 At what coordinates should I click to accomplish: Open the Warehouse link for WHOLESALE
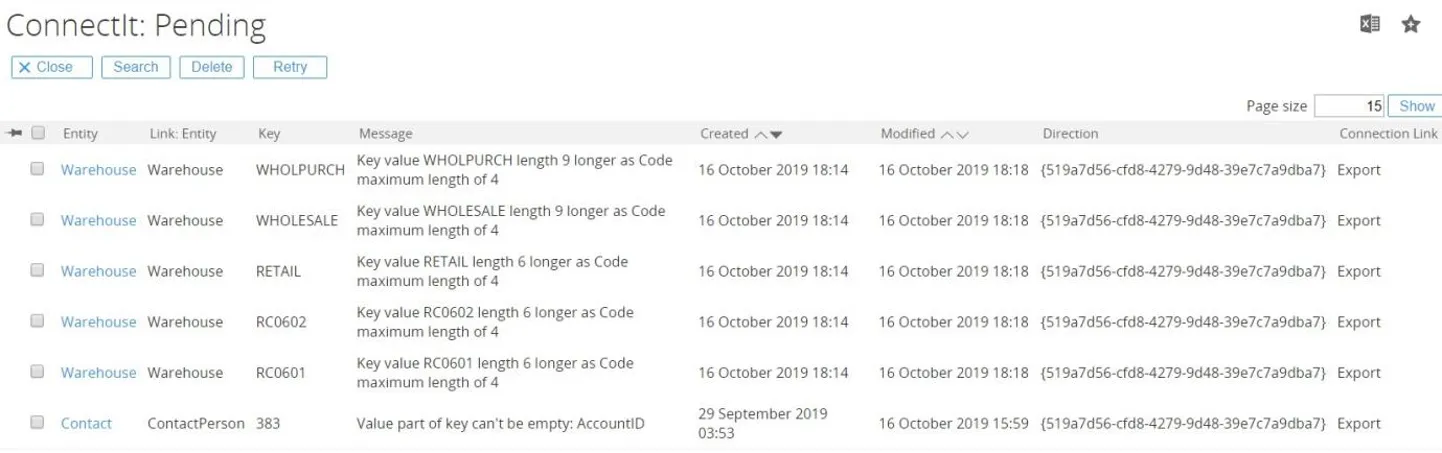tap(98, 221)
